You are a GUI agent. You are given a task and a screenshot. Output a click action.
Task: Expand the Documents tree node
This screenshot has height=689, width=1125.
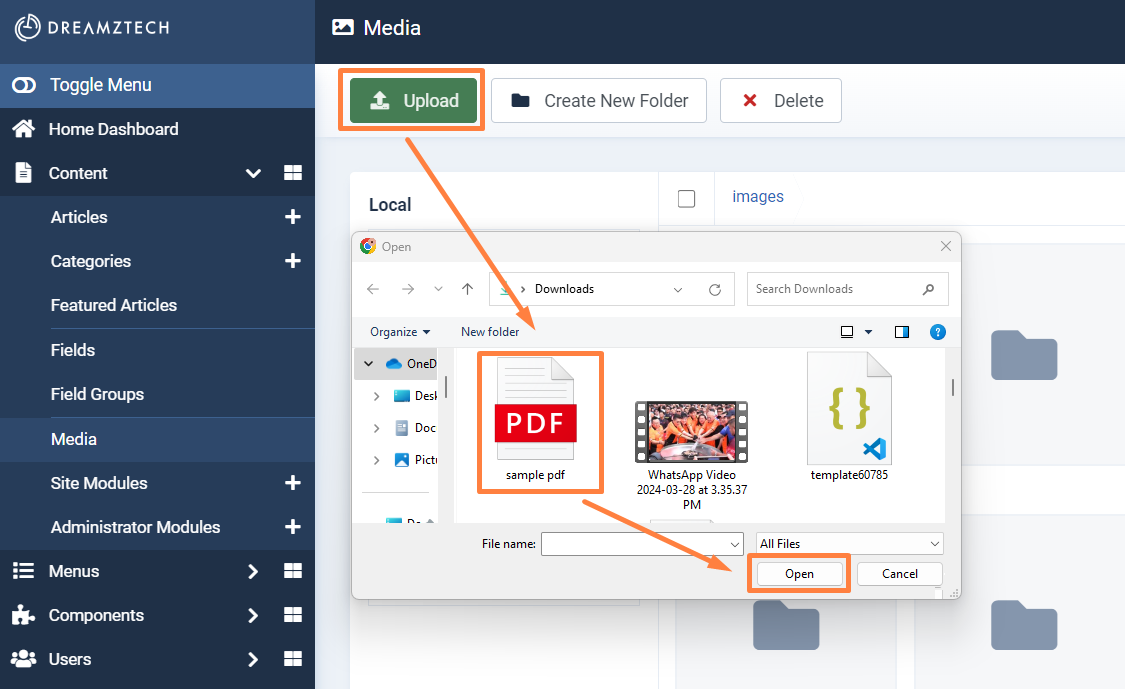(377, 428)
